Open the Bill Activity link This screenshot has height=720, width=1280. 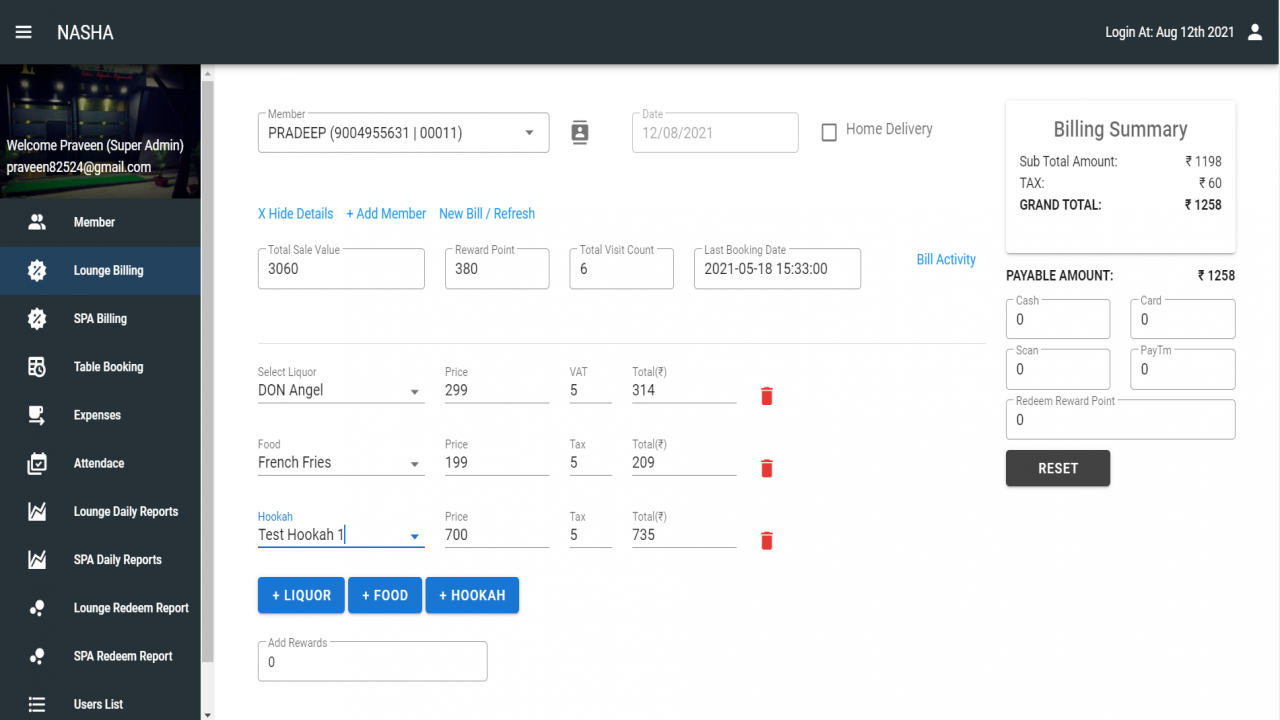click(x=946, y=259)
